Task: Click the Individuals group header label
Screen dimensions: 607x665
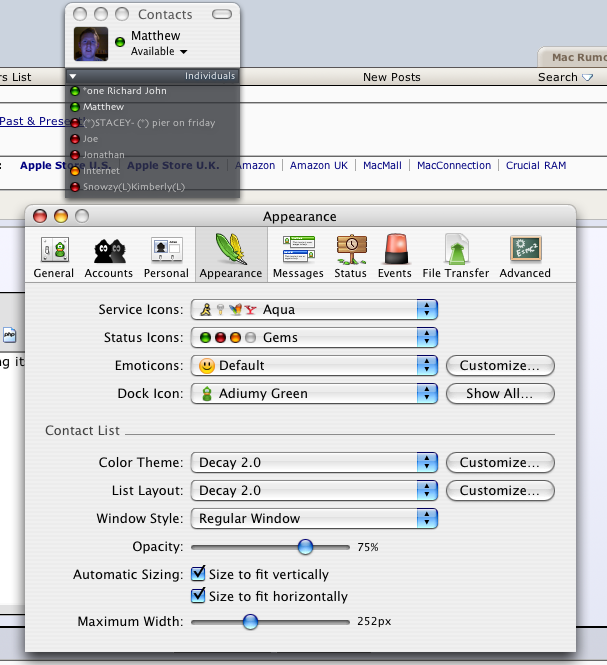Action: (x=210, y=76)
